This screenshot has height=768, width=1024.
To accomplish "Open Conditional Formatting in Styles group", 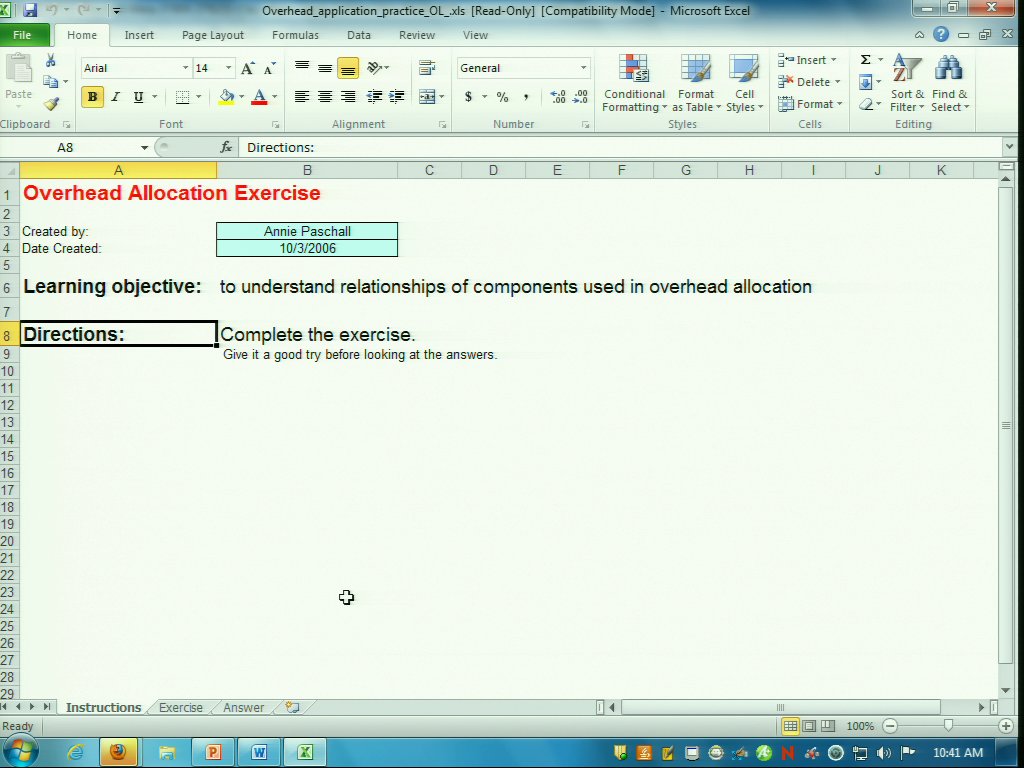I will point(633,85).
